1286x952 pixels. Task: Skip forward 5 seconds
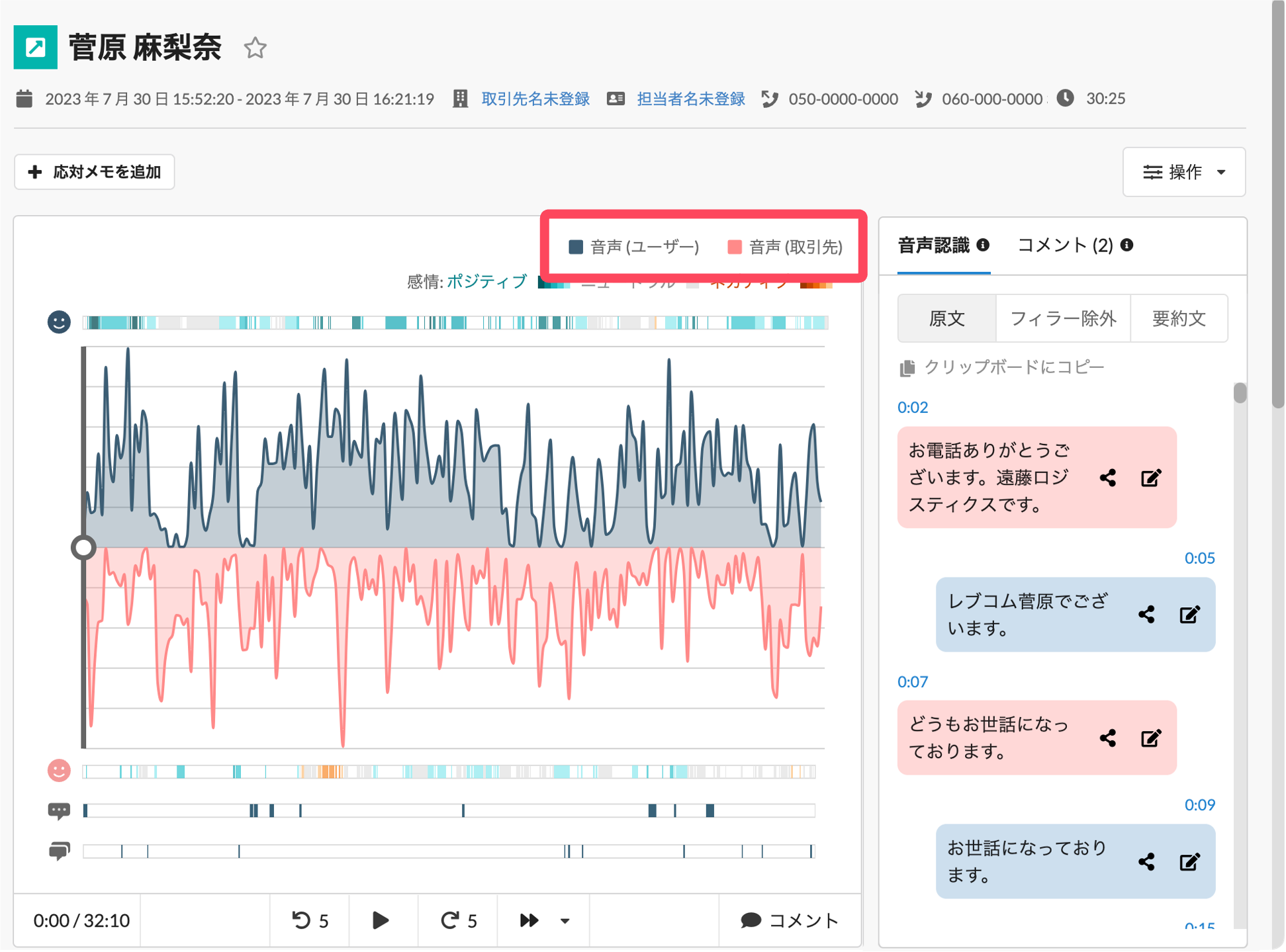click(458, 920)
